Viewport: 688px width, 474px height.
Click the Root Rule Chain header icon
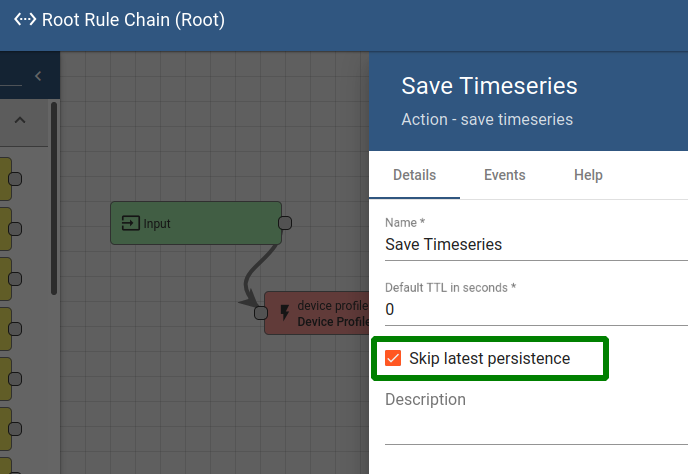(25, 20)
